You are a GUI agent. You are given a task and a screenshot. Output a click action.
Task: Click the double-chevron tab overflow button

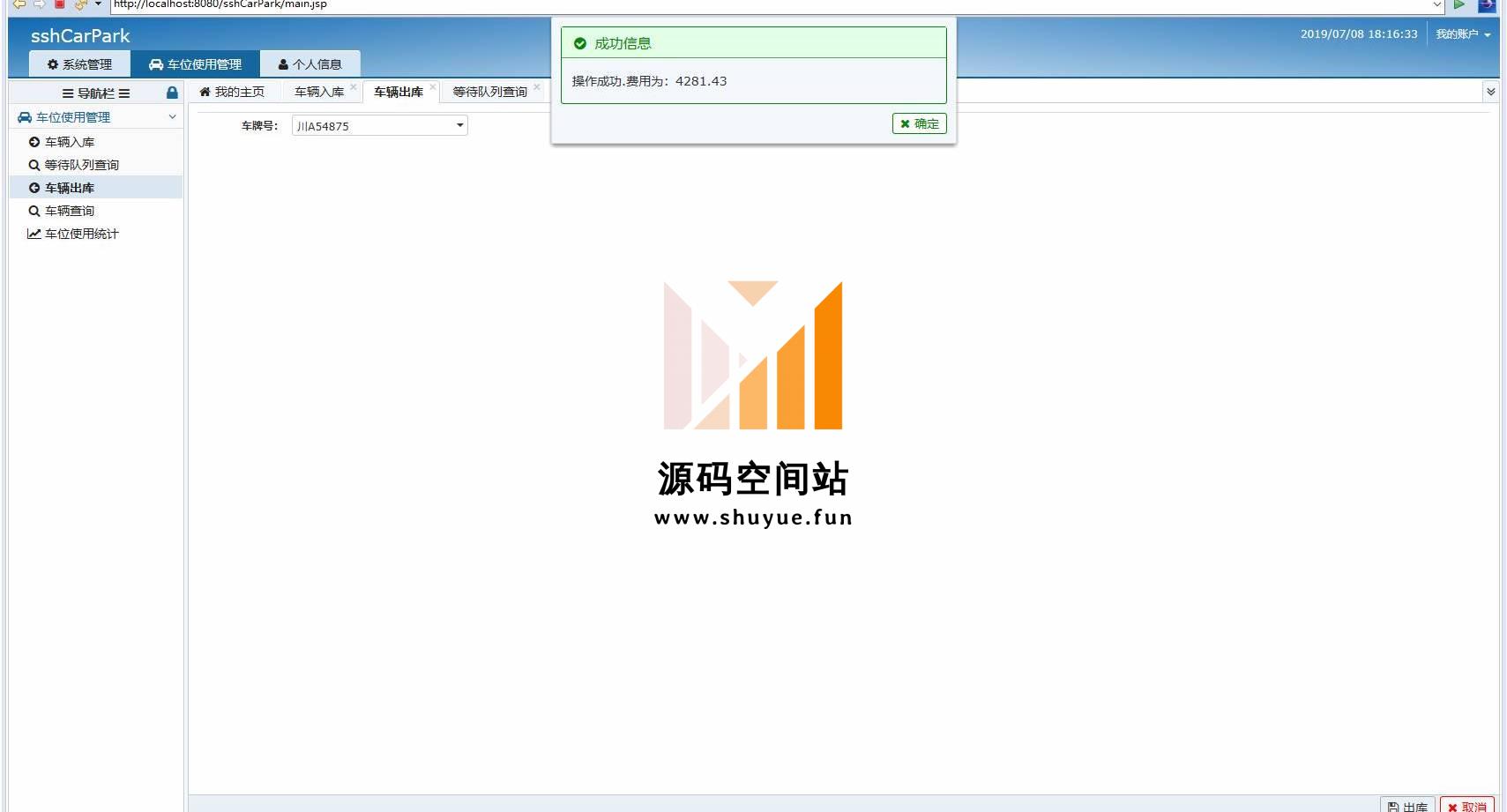pyautogui.click(x=1490, y=92)
